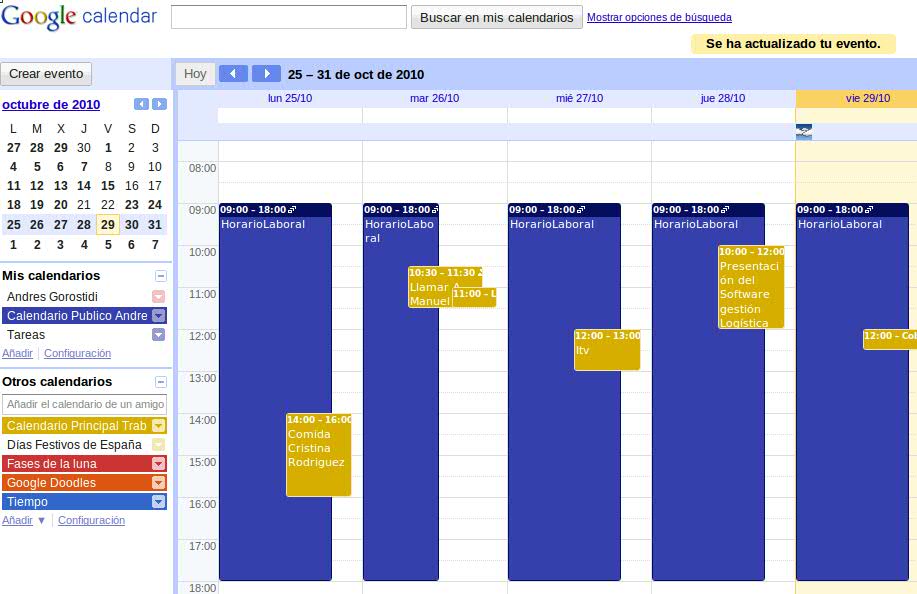917x594 pixels.
Task: Show previous month in mini calendar
Action: click(x=141, y=104)
